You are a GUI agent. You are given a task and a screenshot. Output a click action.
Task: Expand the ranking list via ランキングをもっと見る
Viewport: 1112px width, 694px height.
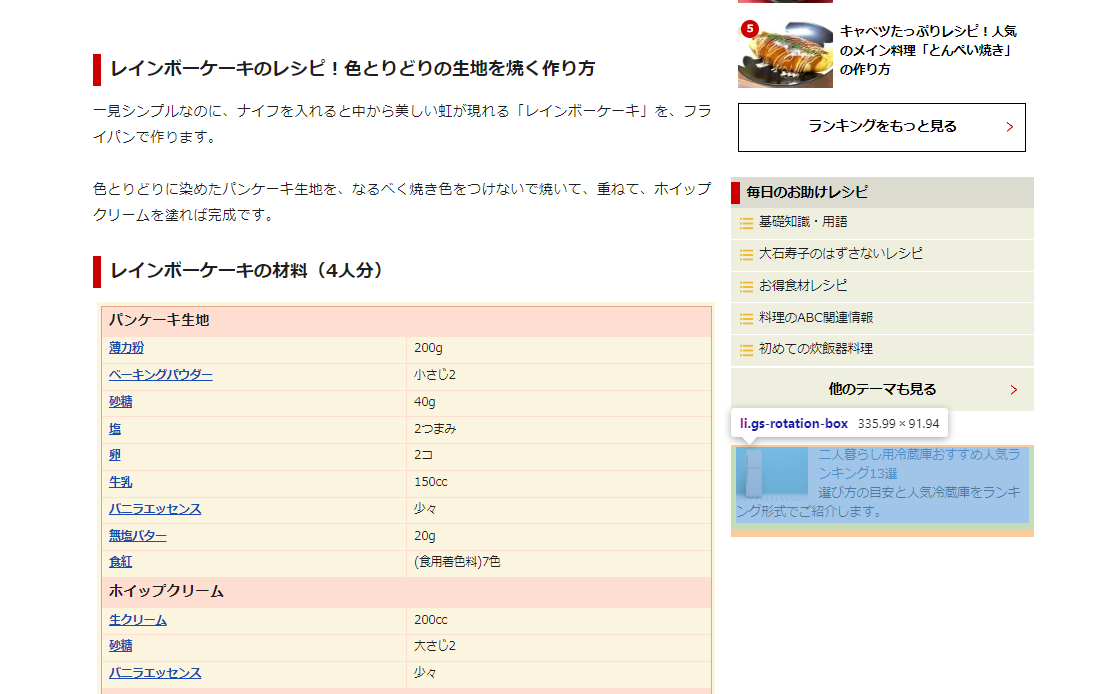tap(880, 127)
